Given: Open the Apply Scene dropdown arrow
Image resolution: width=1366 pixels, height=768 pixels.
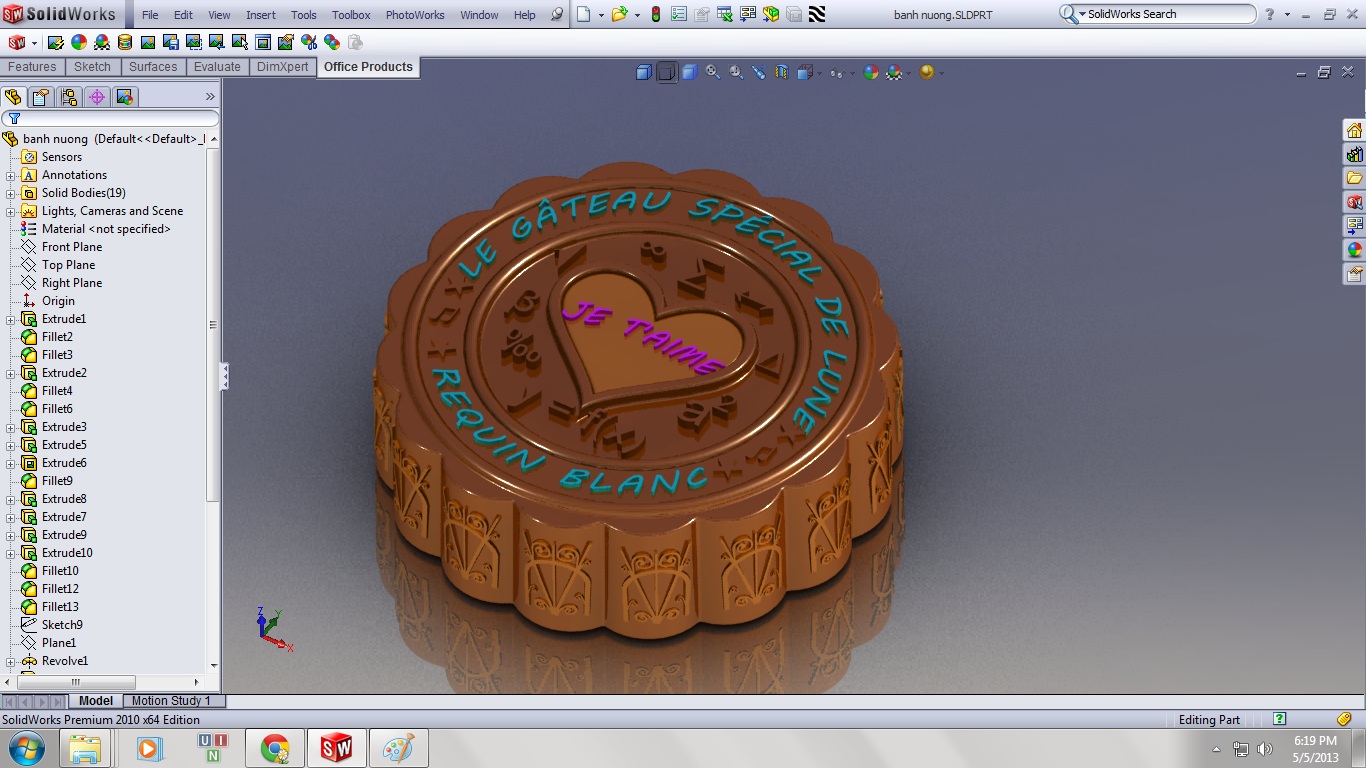Looking at the screenshot, I should 908,73.
